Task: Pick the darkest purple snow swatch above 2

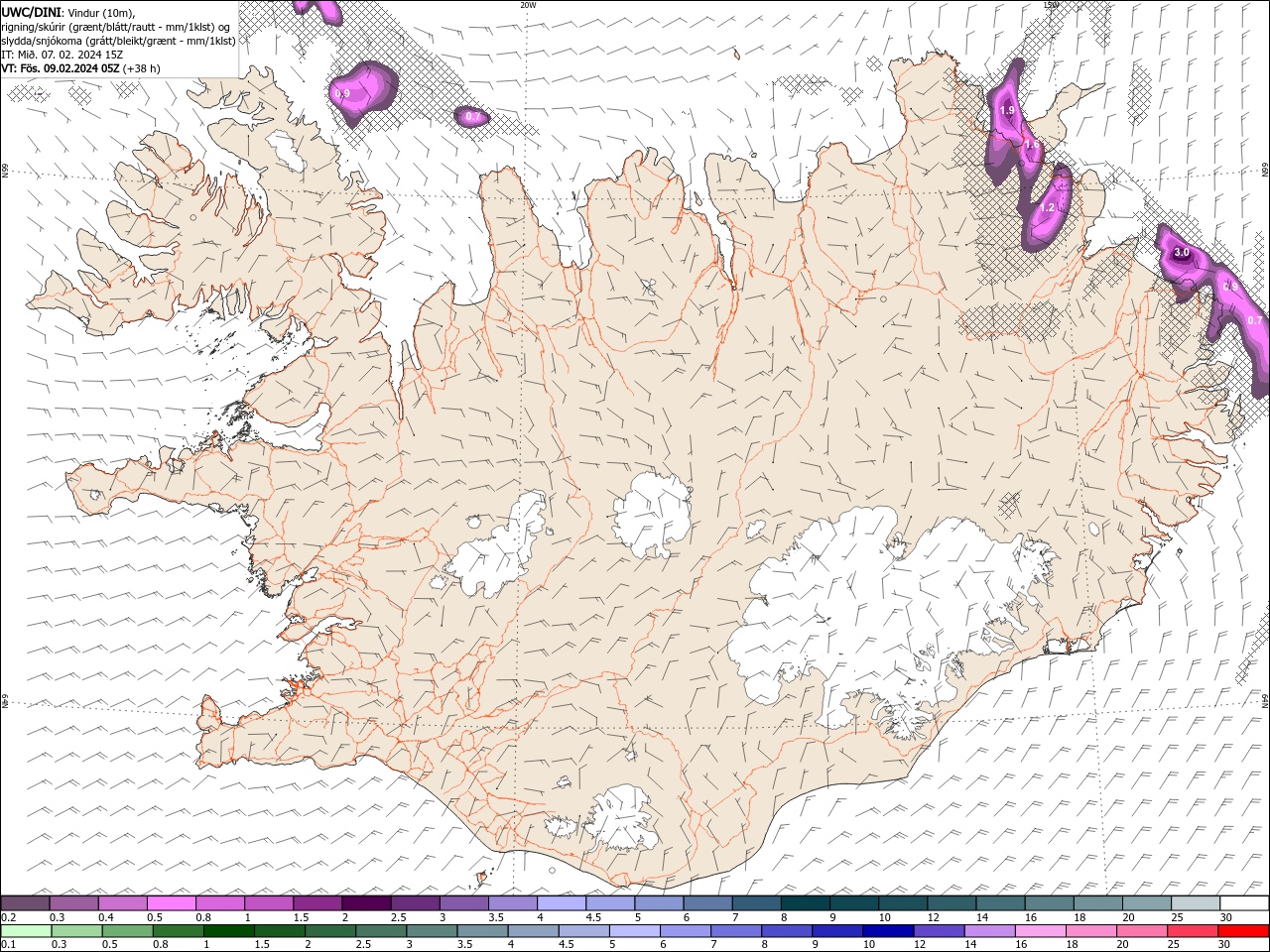Action: [366, 903]
